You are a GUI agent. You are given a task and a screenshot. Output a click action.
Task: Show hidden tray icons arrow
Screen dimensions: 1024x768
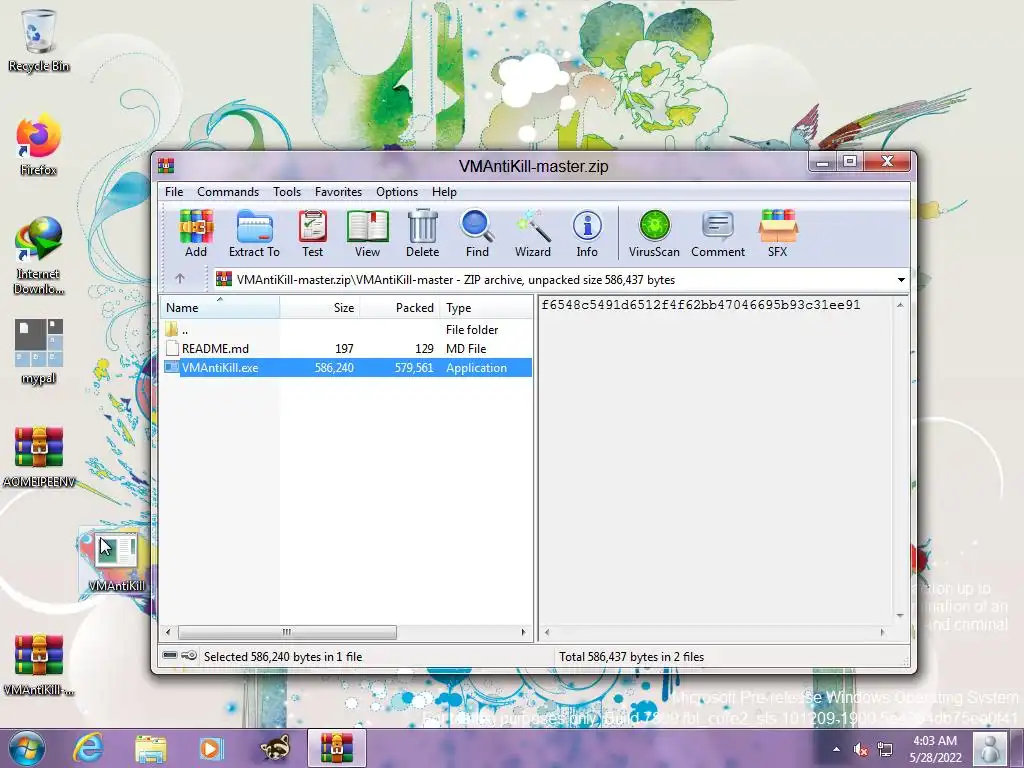point(836,750)
